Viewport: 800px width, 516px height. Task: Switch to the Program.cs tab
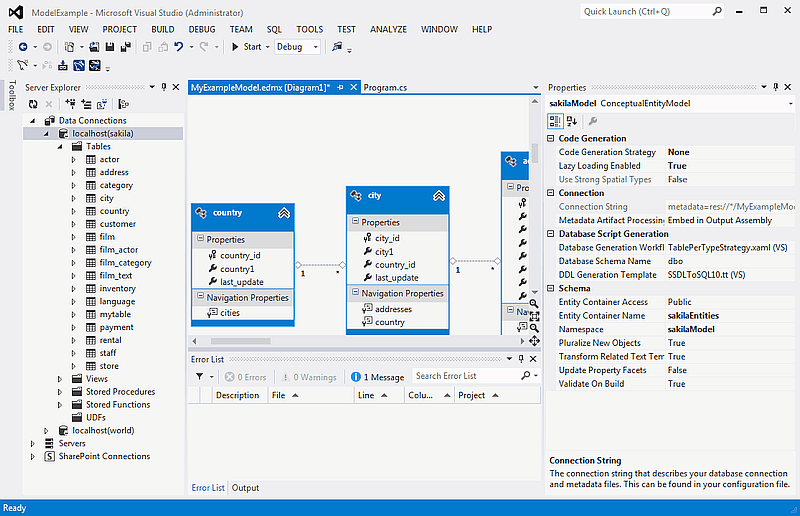(385, 88)
